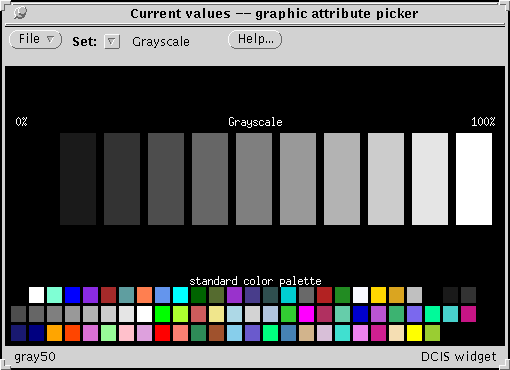Screen dimensions: 510x370
Task: Click the Help... button
Action: (255, 40)
